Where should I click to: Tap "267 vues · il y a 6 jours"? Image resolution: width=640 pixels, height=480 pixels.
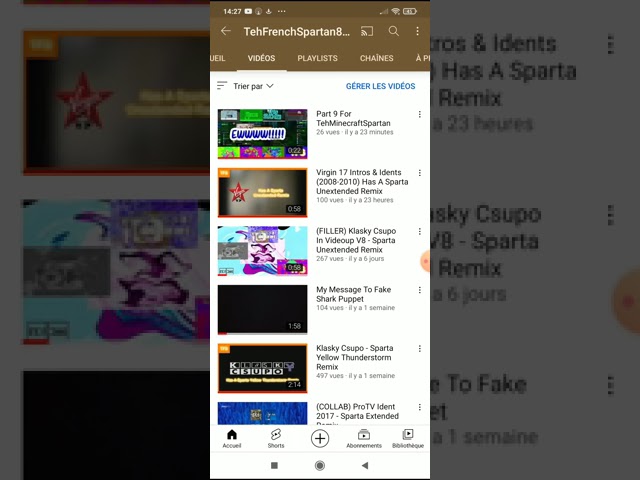coord(350,258)
